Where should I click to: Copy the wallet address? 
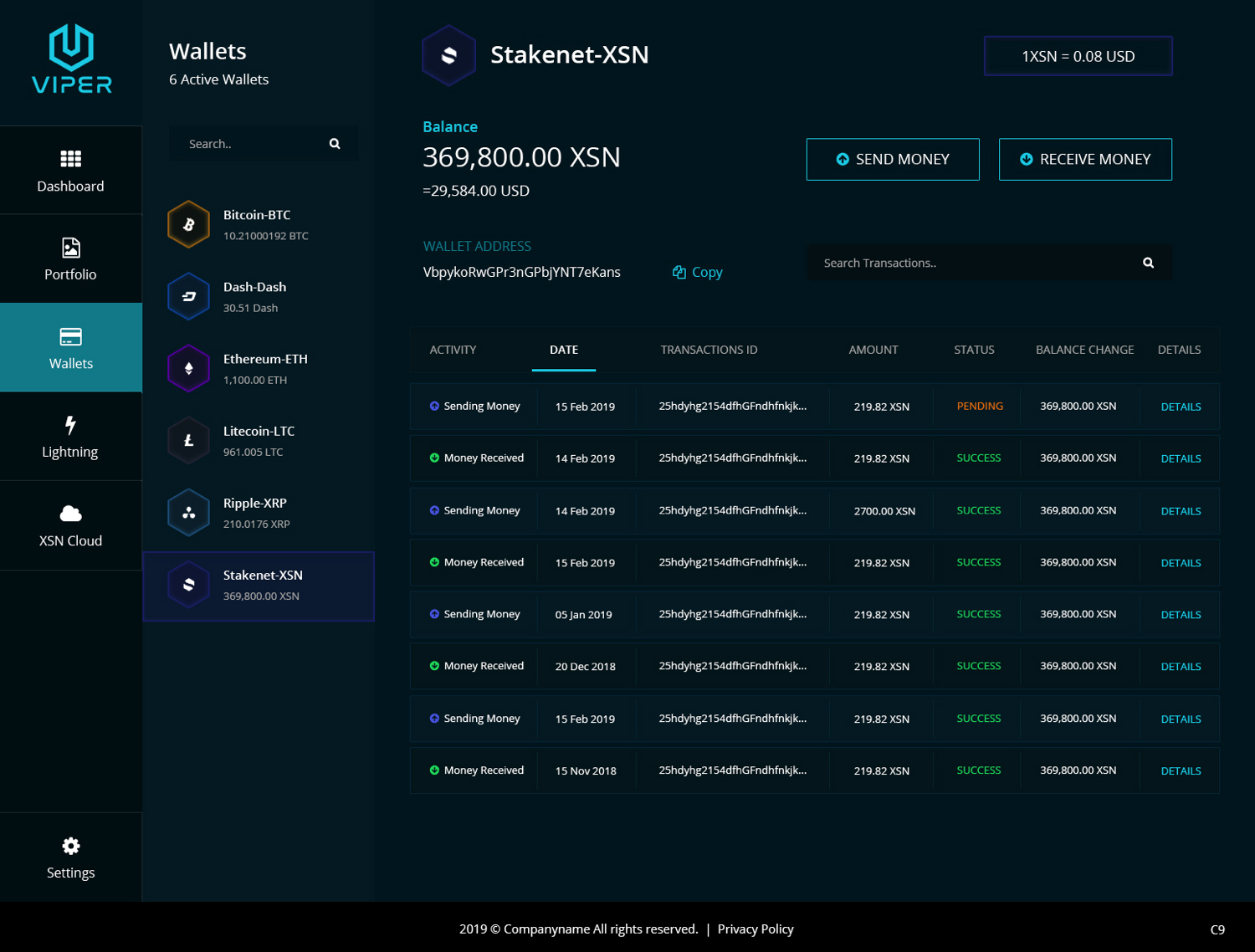[698, 272]
